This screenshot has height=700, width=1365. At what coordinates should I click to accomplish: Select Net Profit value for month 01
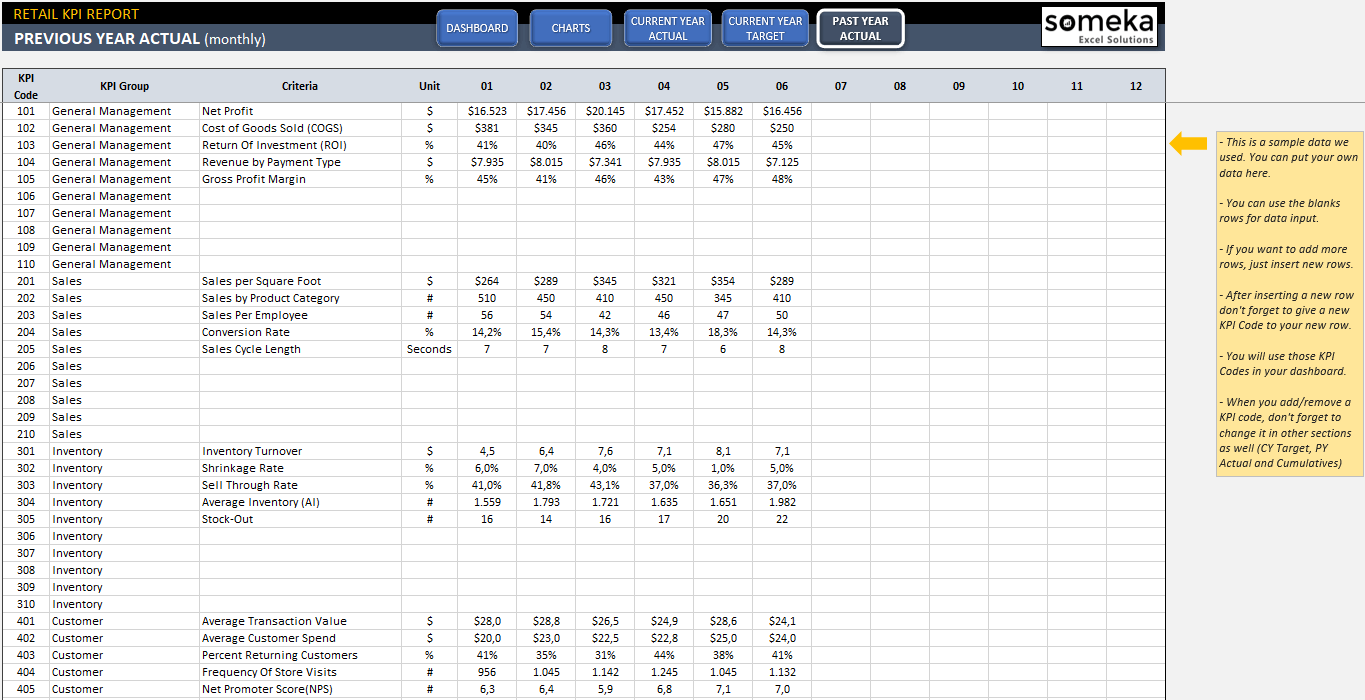pyautogui.click(x=487, y=111)
